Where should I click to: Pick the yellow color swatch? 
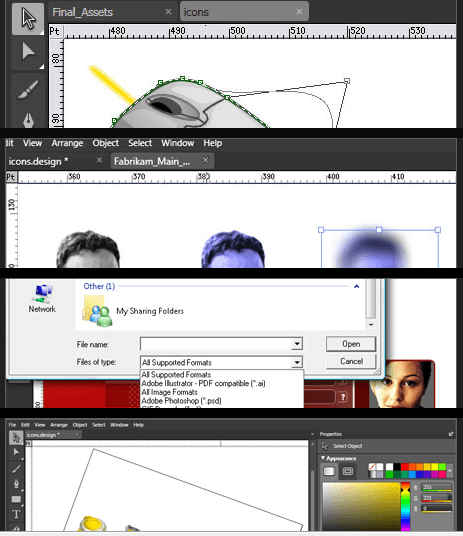(435, 467)
